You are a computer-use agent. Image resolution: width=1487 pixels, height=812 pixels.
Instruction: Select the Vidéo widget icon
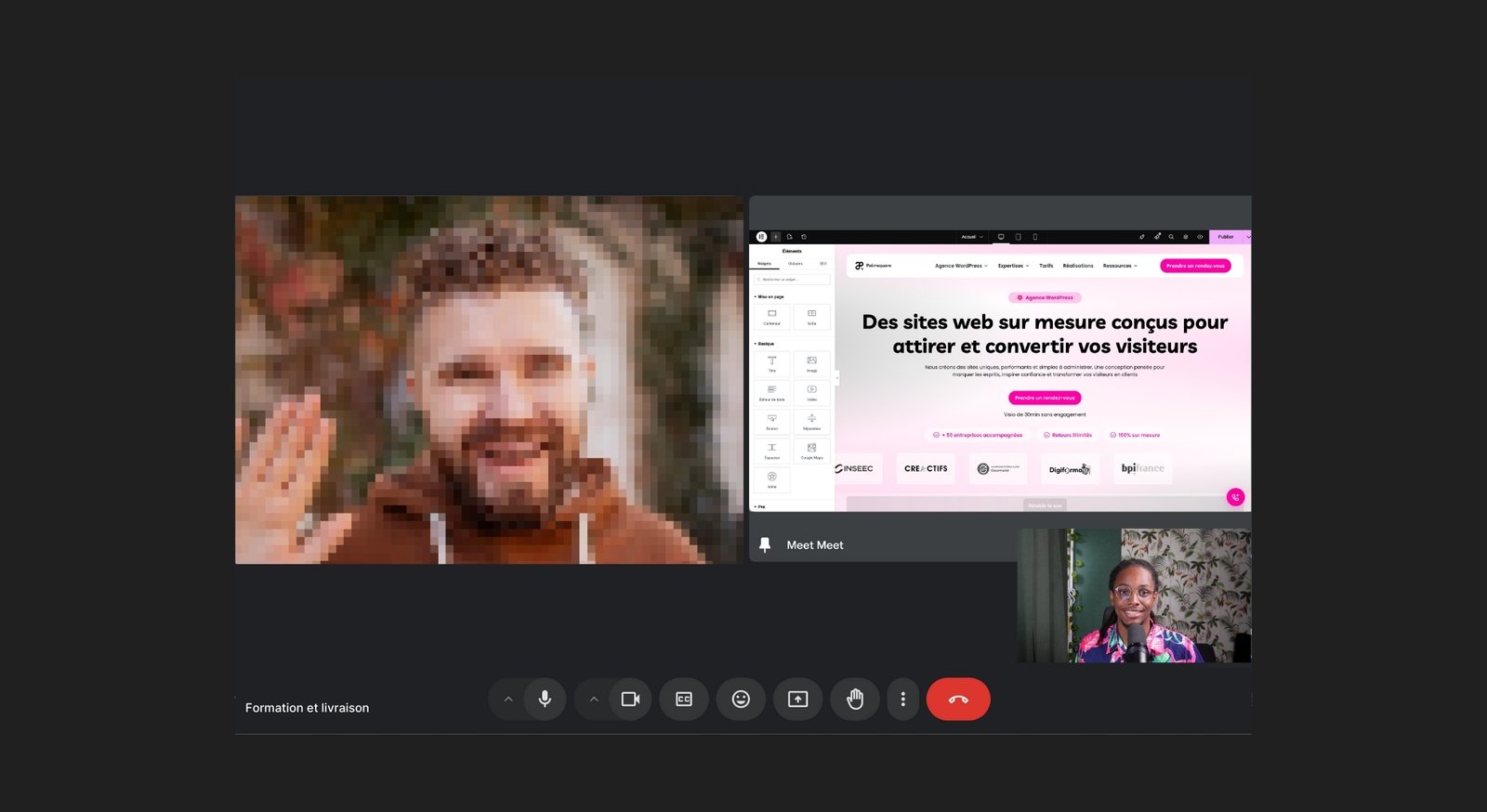point(811,392)
